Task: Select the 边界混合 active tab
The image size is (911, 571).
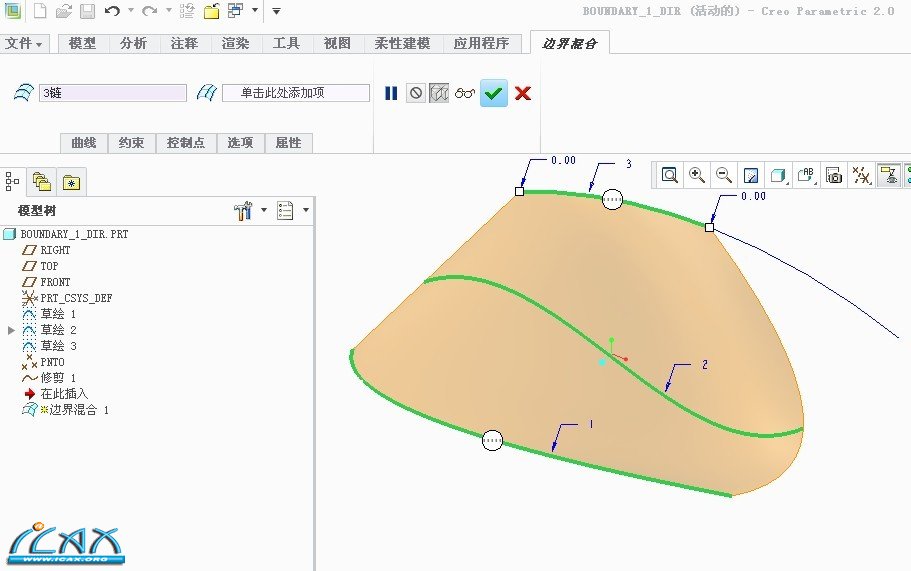Action: click(x=569, y=44)
